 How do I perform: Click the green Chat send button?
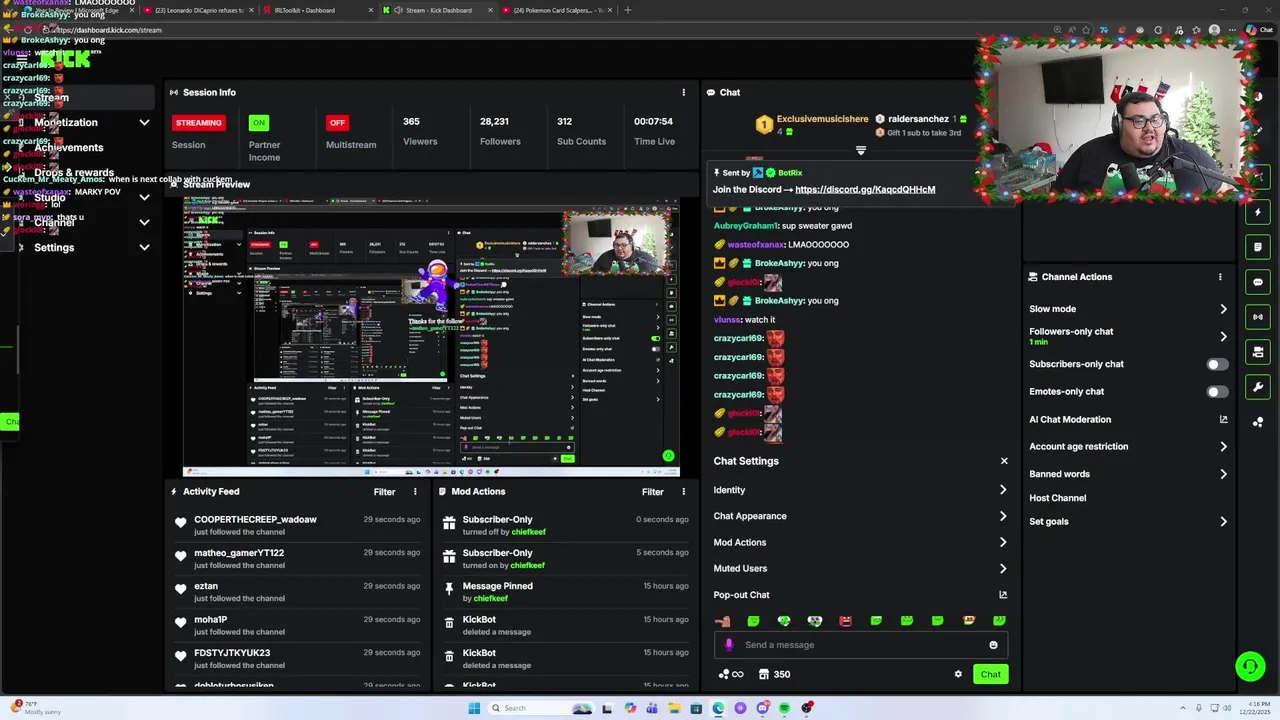pyautogui.click(x=990, y=674)
